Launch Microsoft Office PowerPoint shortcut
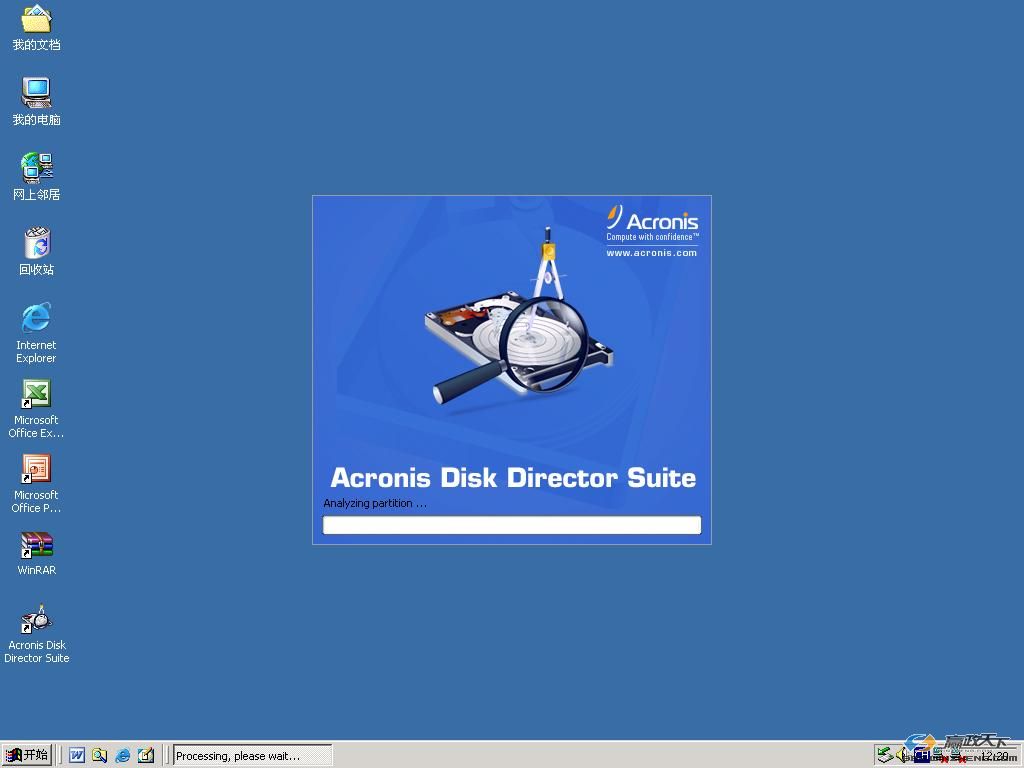 [37, 470]
